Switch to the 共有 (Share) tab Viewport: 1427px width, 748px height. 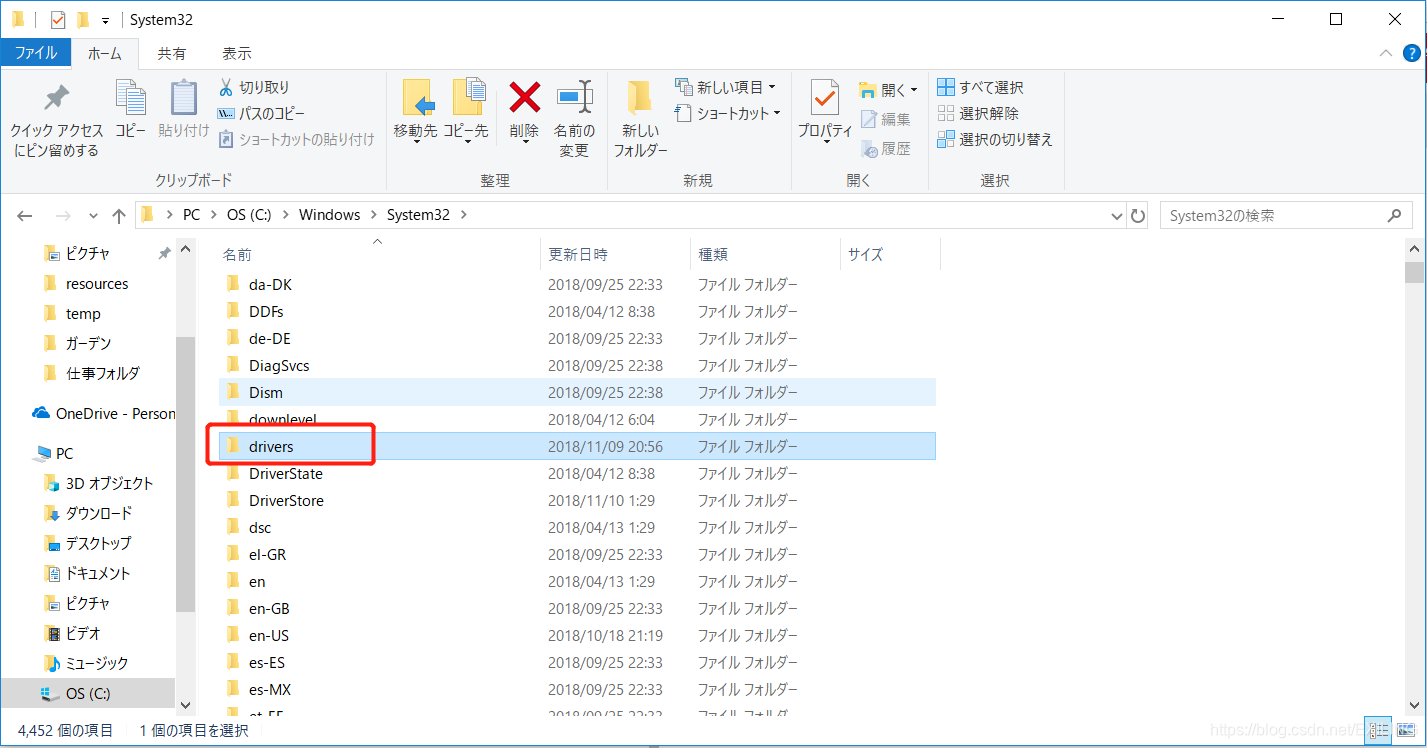coord(171,53)
